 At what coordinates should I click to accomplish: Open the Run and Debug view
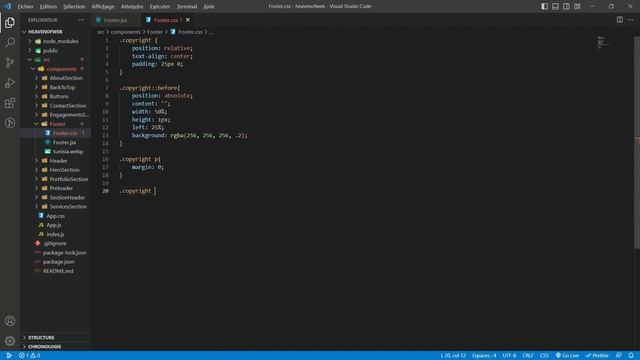10,83
